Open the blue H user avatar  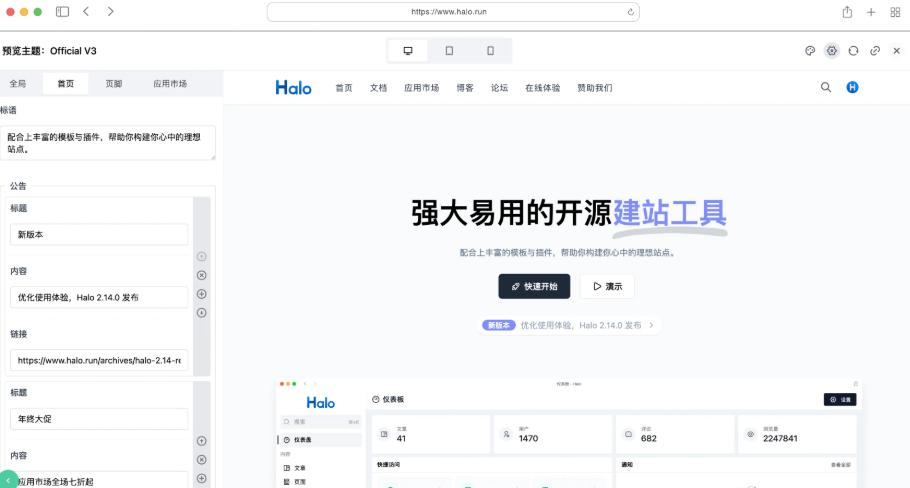pos(852,87)
